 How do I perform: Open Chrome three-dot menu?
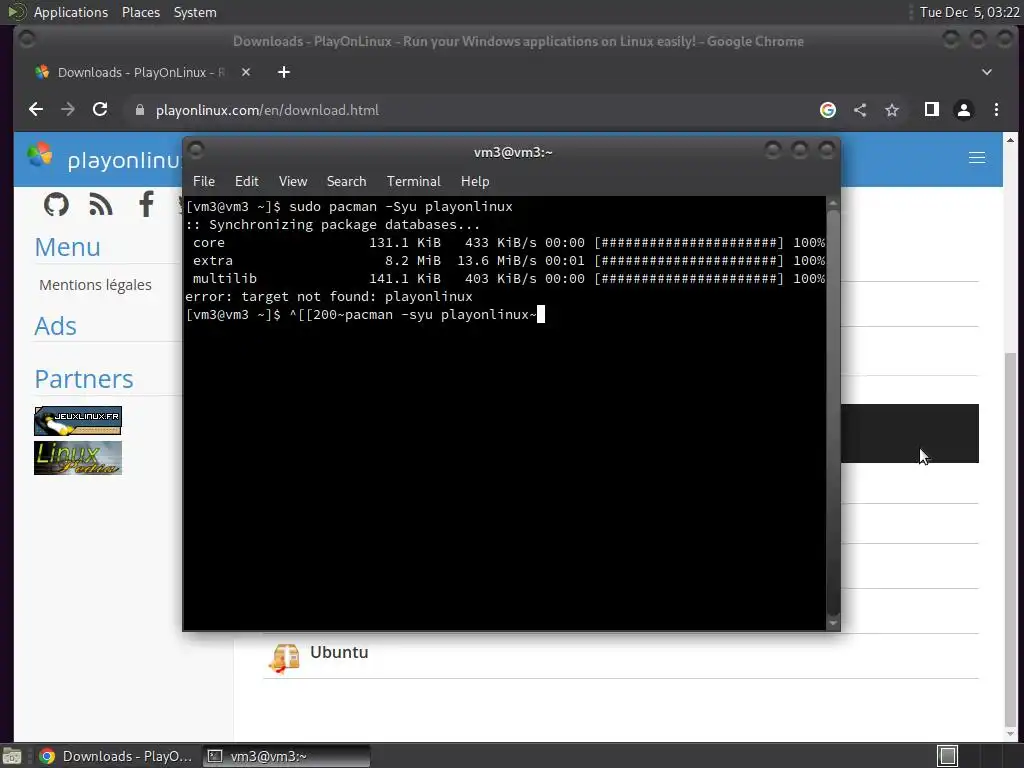(997, 110)
